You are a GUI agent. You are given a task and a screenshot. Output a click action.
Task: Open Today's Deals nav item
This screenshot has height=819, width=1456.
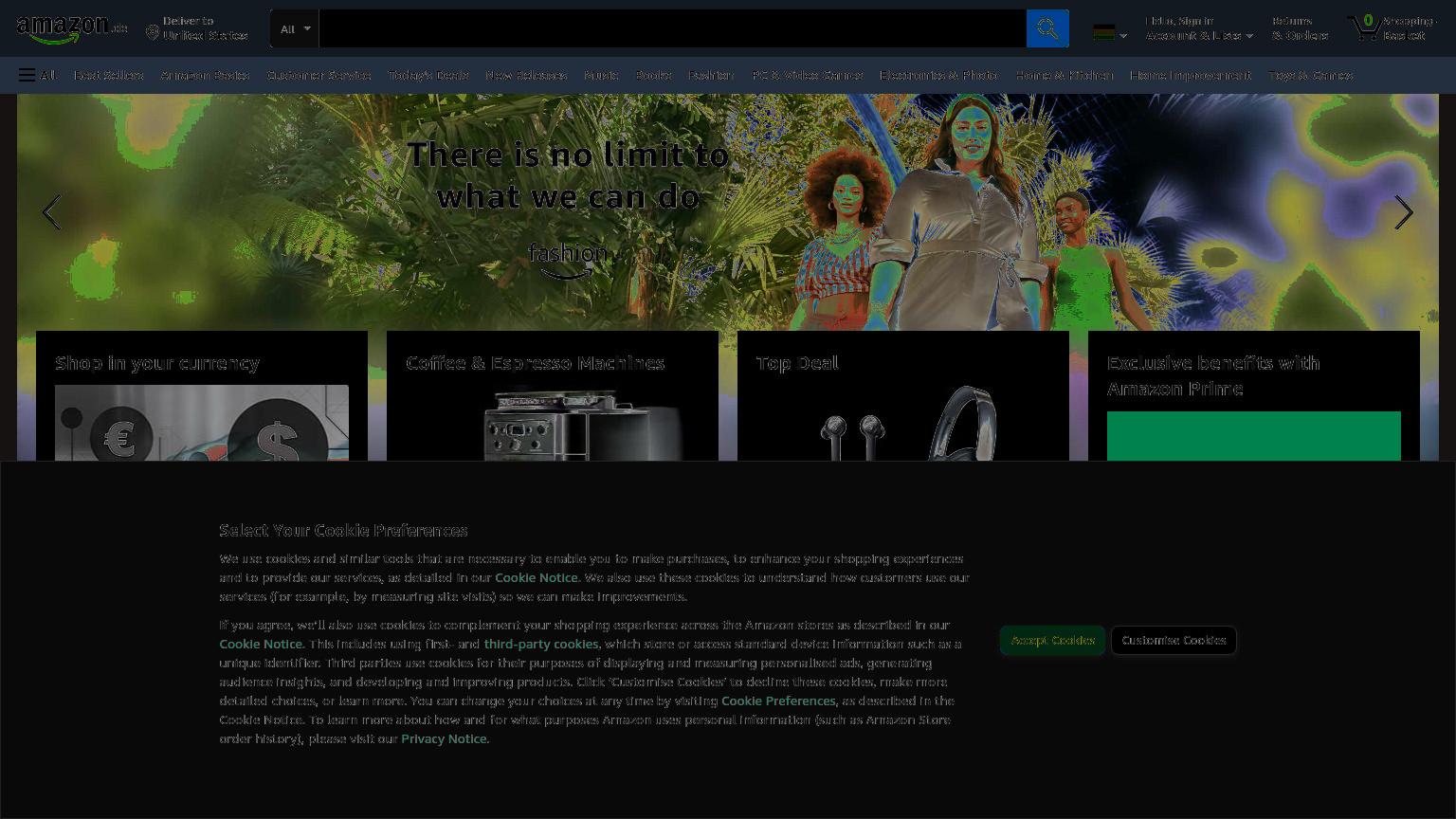428,75
